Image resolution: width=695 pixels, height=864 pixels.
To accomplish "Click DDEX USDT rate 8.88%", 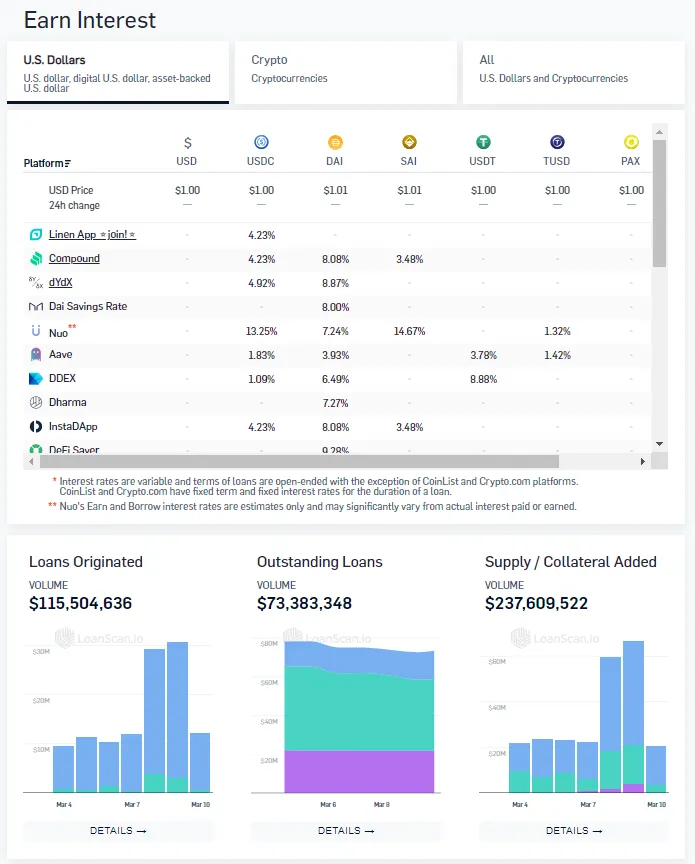I will coord(484,379).
